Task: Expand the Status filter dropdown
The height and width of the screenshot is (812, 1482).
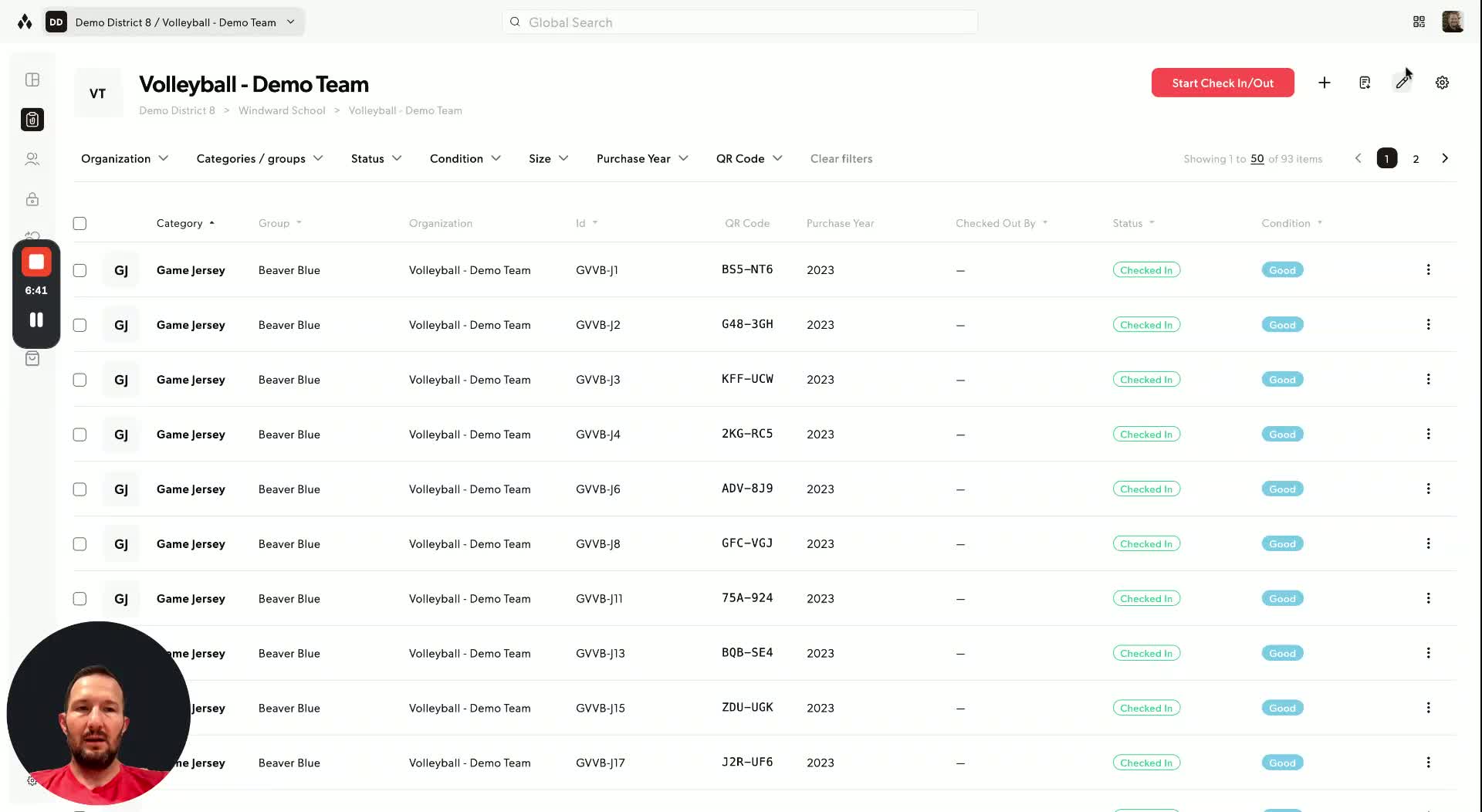Action: pyautogui.click(x=376, y=158)
